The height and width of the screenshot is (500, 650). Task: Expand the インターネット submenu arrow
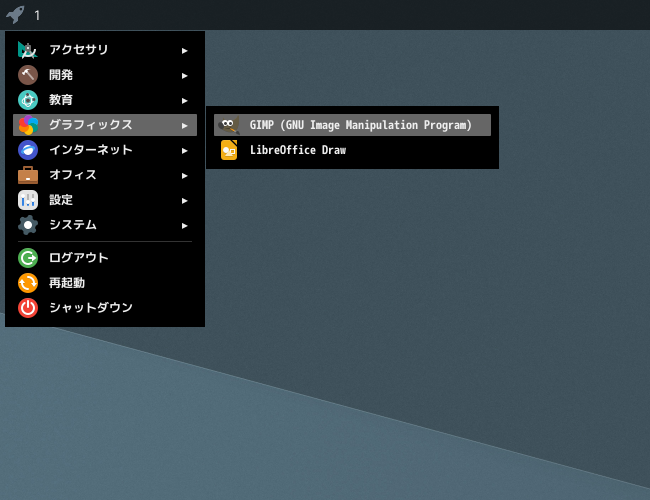tap(184, 151)
